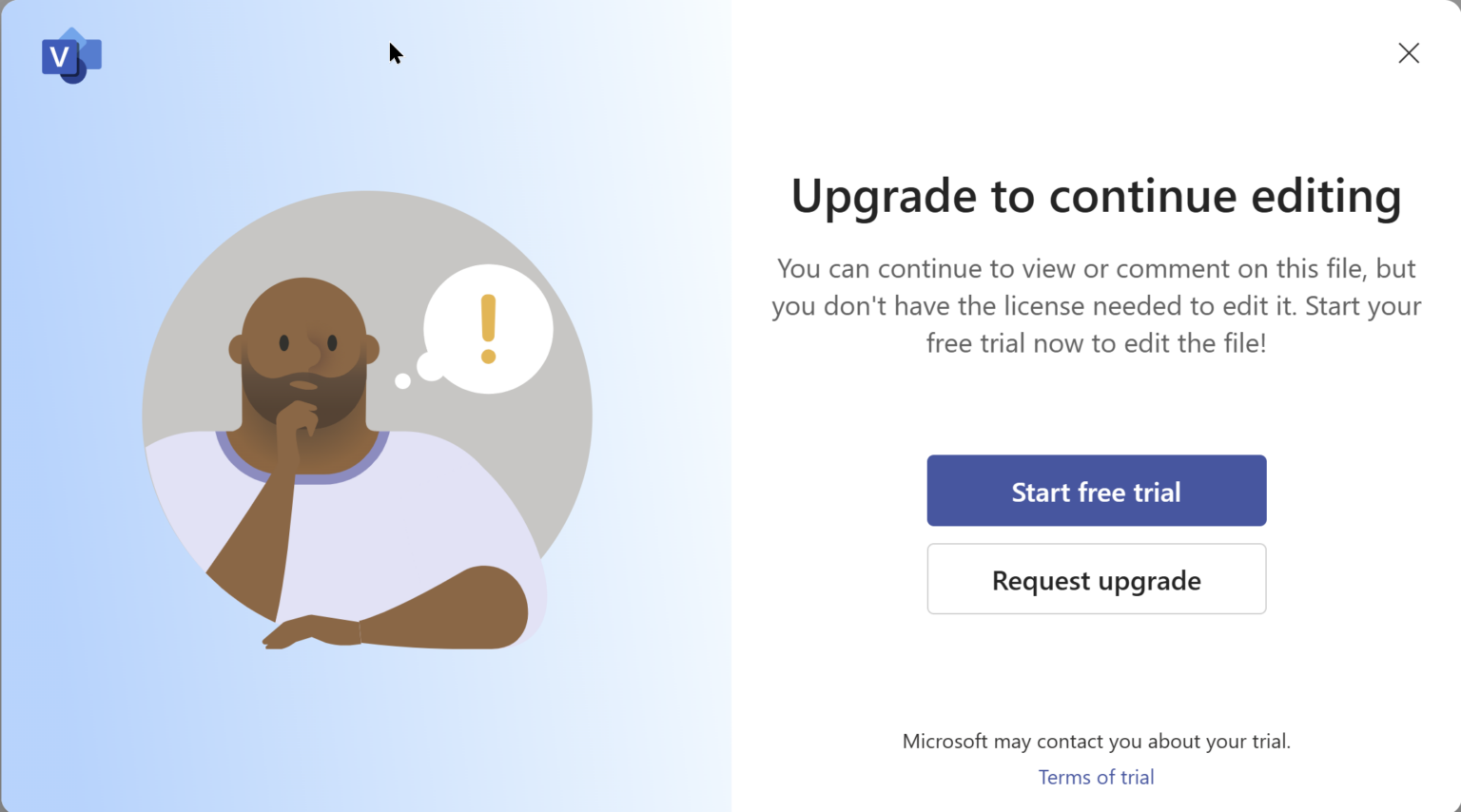Click the medium white thought bubble dot

pos(430,367)
